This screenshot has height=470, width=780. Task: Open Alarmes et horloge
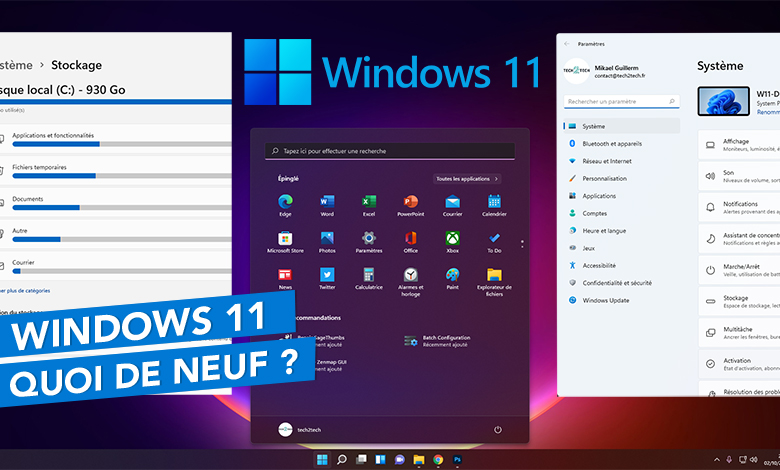(410, 282)
